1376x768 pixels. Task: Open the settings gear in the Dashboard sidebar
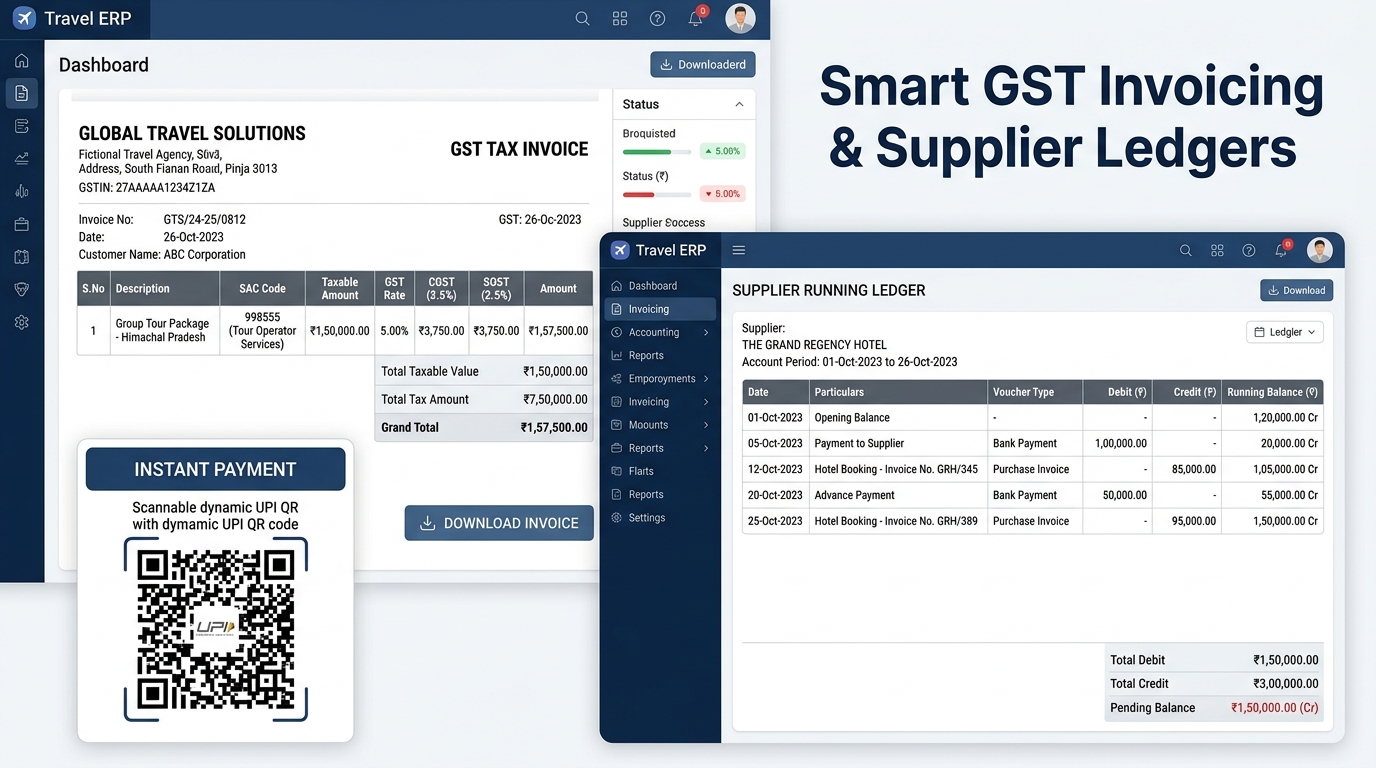[22, 322]
